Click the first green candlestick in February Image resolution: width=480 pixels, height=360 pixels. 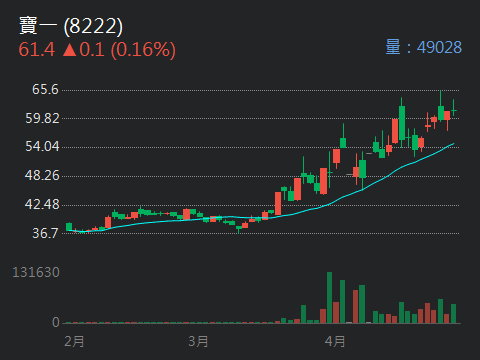[69, 227]
